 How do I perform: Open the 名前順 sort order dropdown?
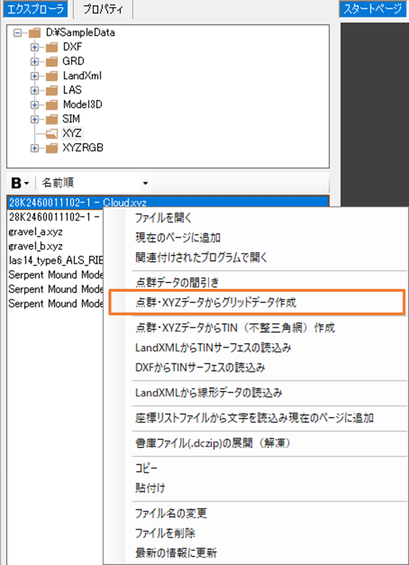pos(94,183)
